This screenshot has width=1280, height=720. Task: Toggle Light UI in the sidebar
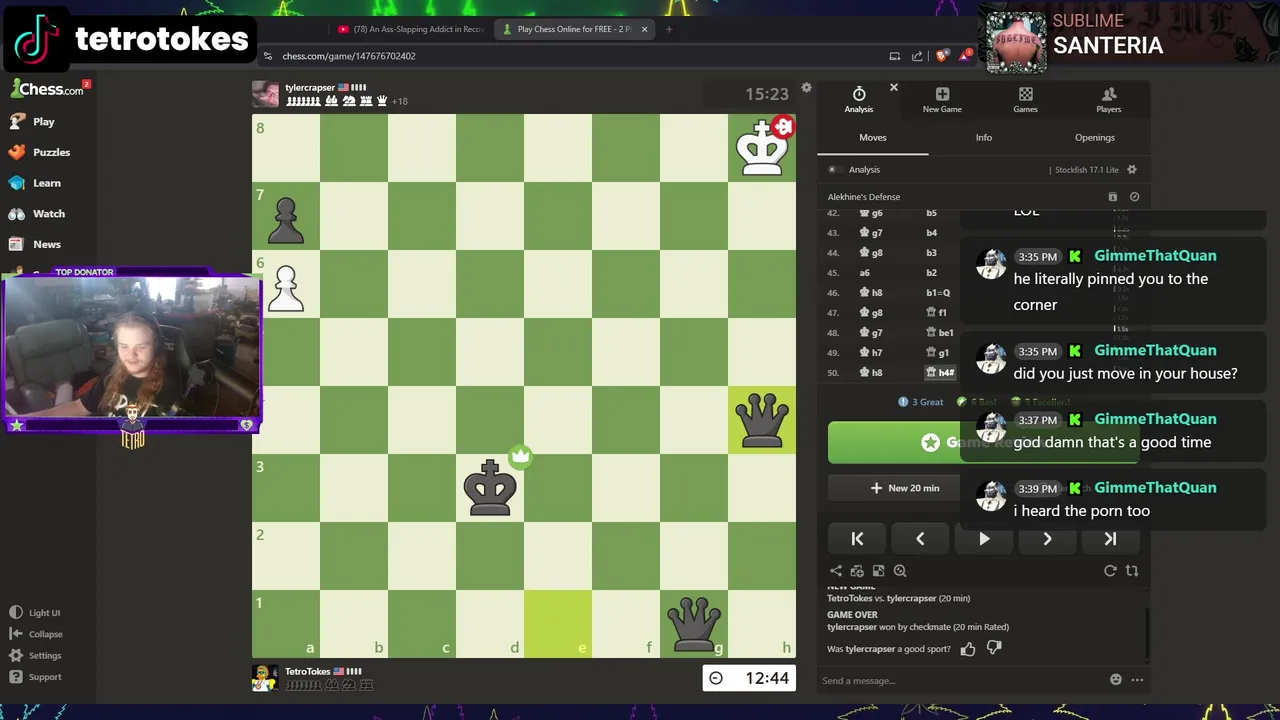35,613
